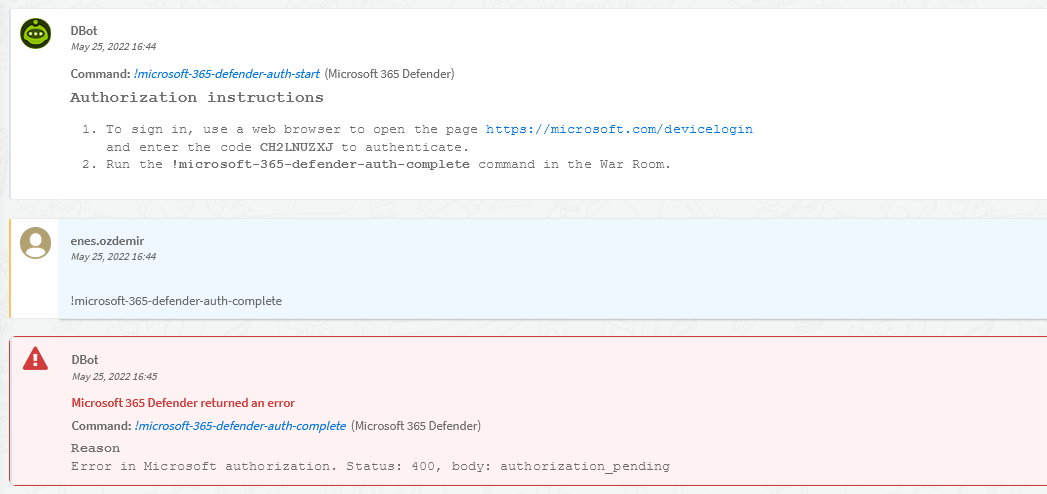
Task: Click the red warning triangle icon
Action: coord(35,359)
